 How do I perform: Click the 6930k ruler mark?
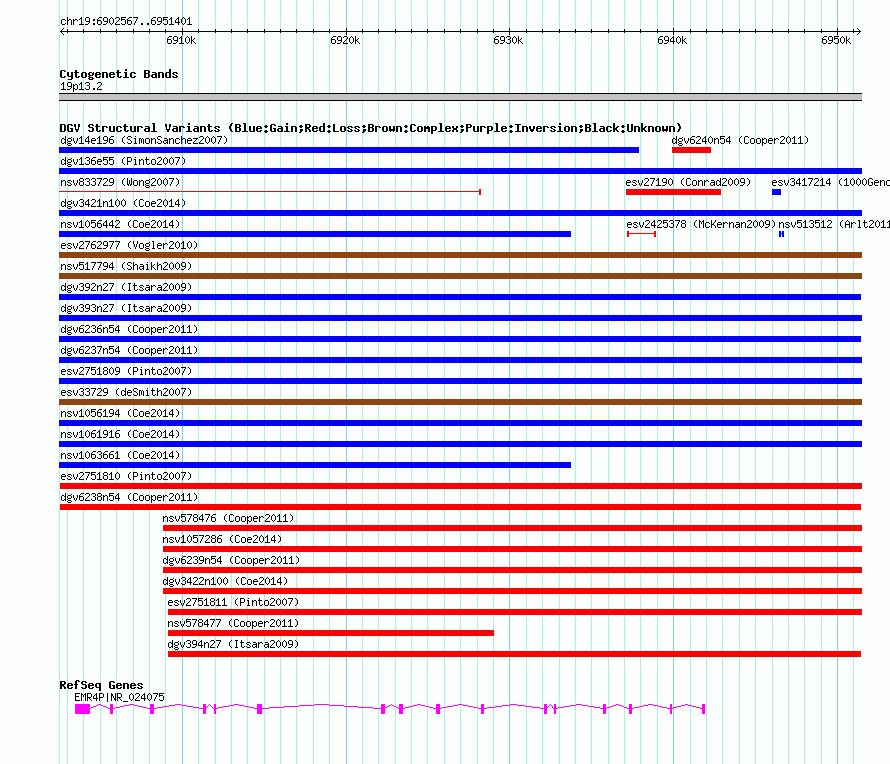pos(508,40)
